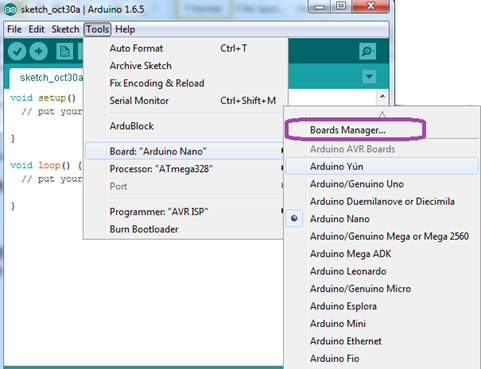
Task: Click the editor scrollbar up arrow
Action: (382, 96)
